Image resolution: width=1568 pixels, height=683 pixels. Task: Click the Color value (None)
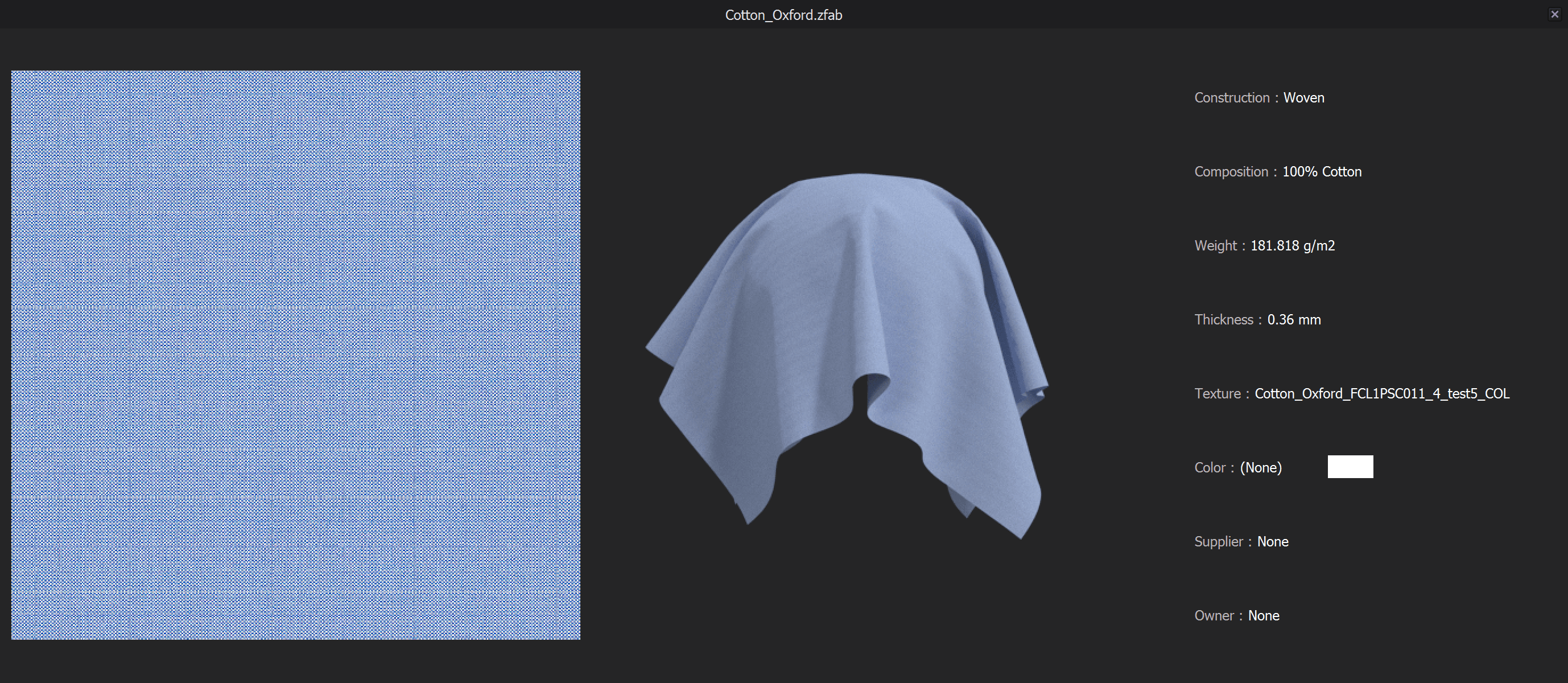pyautogui.click(x=1261, y=467)
